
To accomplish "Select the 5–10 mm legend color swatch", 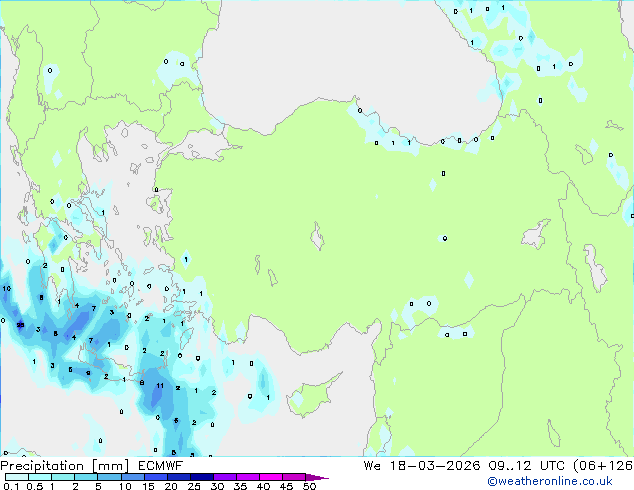I will (x=109, y=477).
